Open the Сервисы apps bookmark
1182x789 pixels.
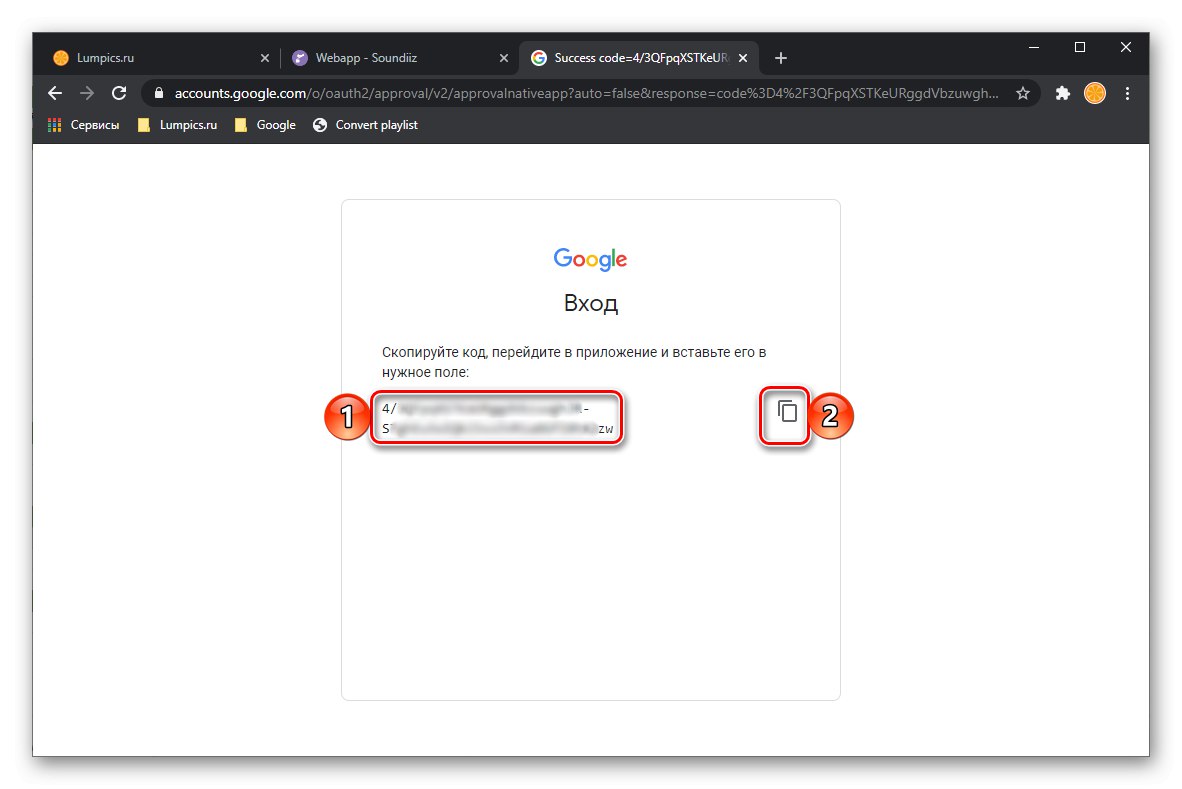84,125
